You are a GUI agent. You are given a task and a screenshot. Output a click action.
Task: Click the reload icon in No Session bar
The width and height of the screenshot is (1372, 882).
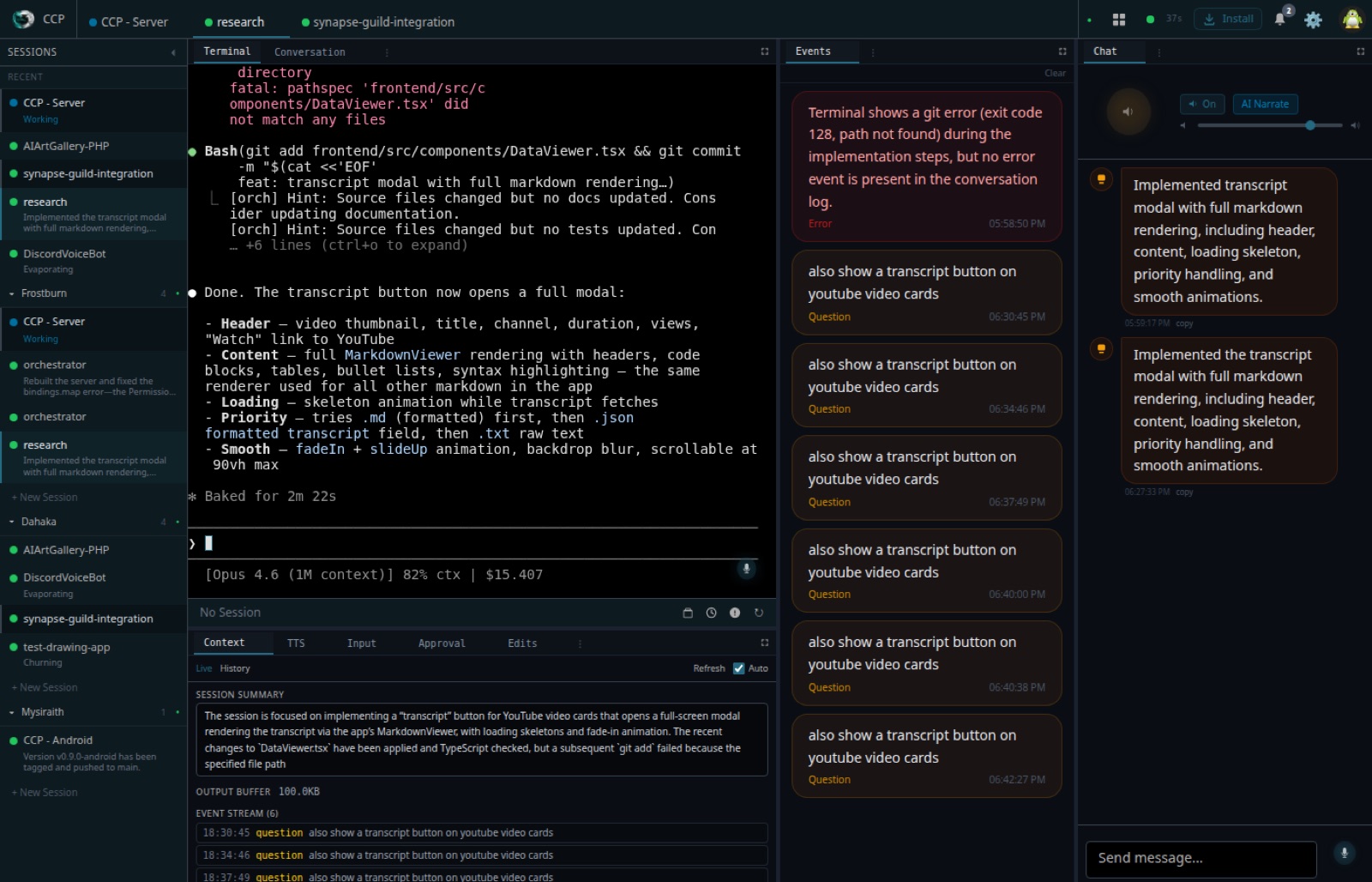click(x=759, y=613)
